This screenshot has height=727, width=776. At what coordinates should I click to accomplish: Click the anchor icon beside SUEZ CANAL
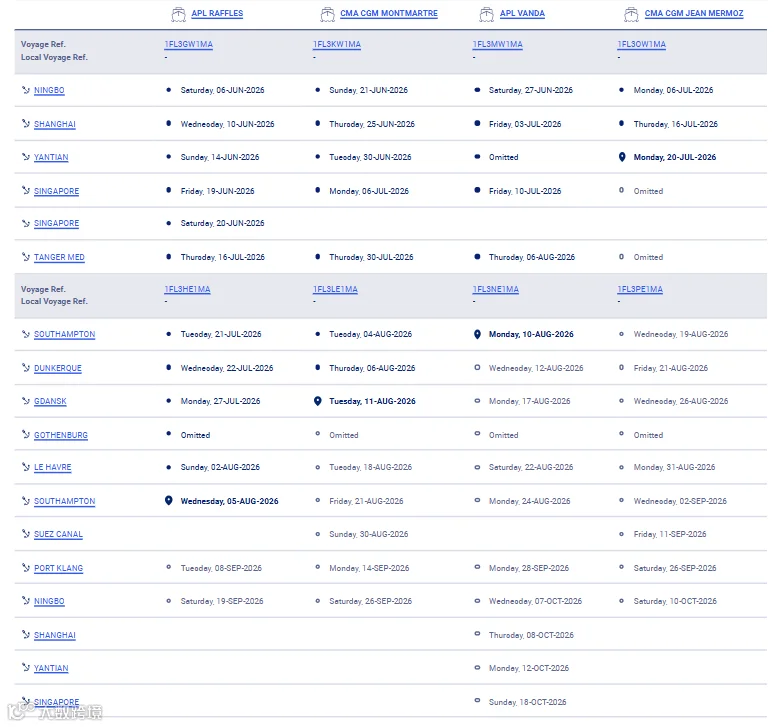[26, 534]
